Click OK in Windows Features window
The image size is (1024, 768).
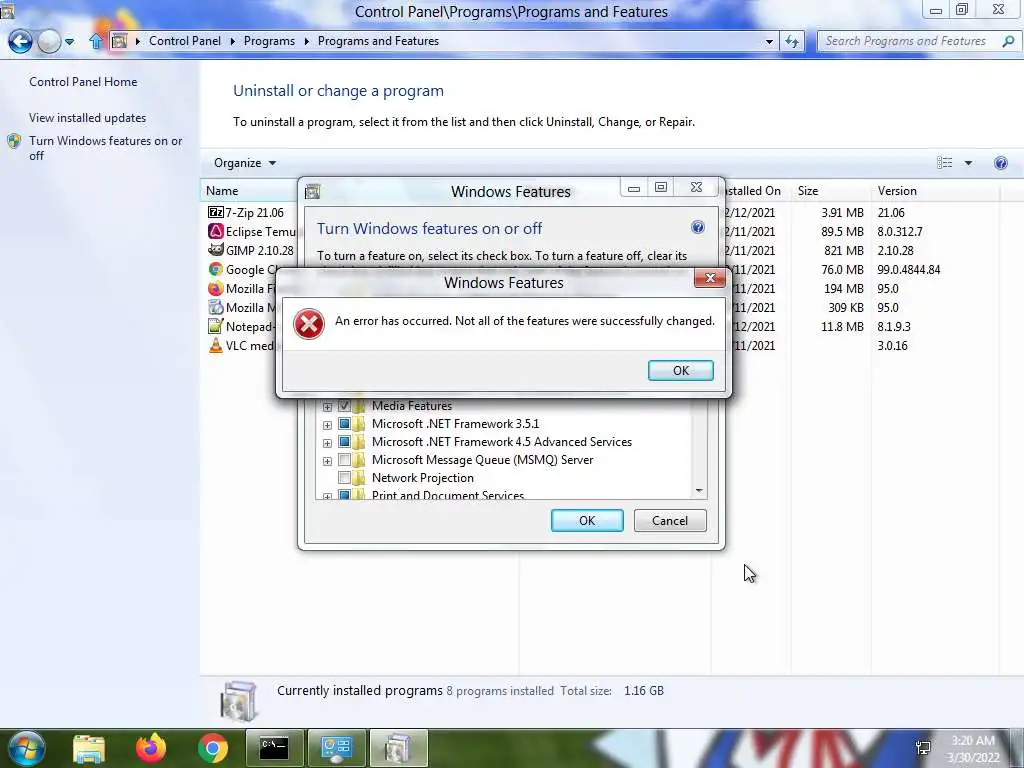click(586, 520)
